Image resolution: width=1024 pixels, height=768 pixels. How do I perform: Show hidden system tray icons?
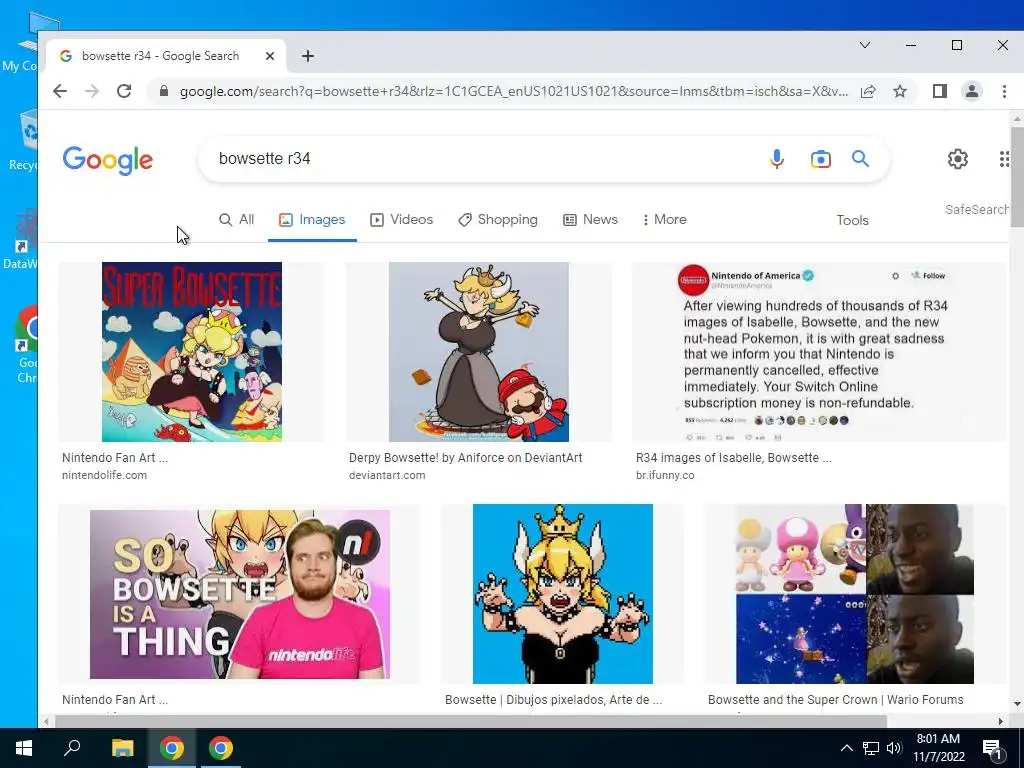click(846, 748)
